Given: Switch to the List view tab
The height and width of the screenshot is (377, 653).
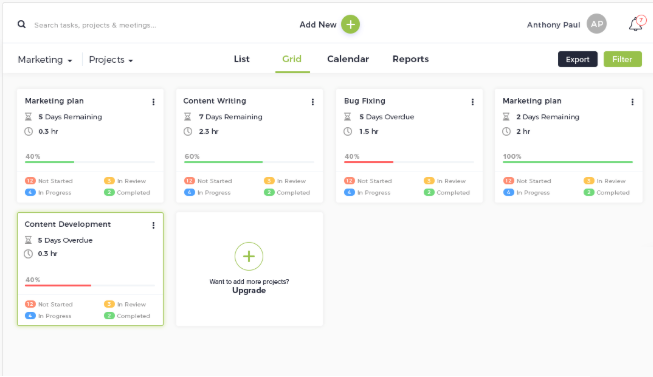Looking at the screenshot, I should click(x=242, y=59).
